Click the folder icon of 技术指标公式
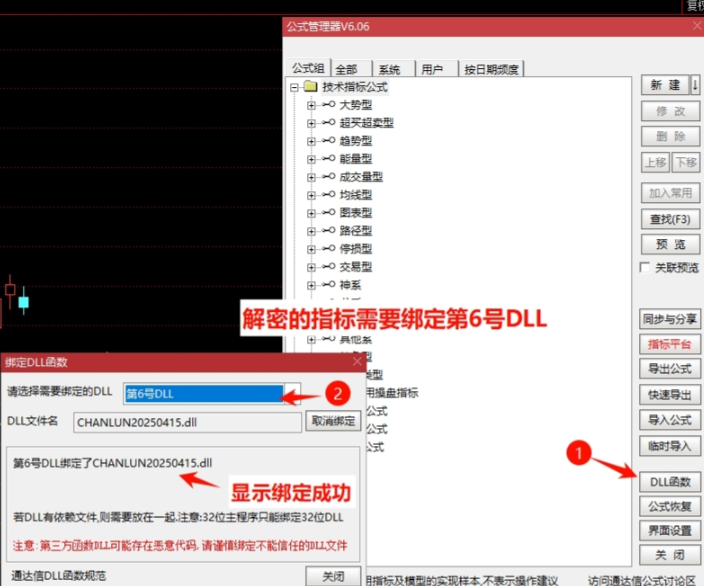 pyautogui.click(x=311, y=86)
